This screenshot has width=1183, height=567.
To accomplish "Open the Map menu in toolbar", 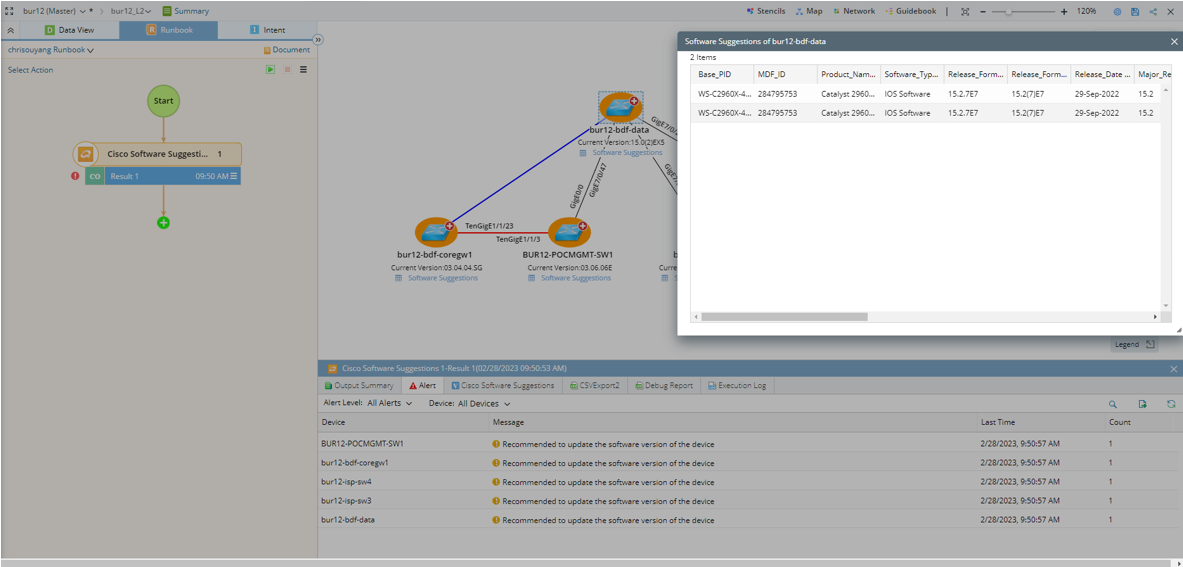I will pos(809,11).
